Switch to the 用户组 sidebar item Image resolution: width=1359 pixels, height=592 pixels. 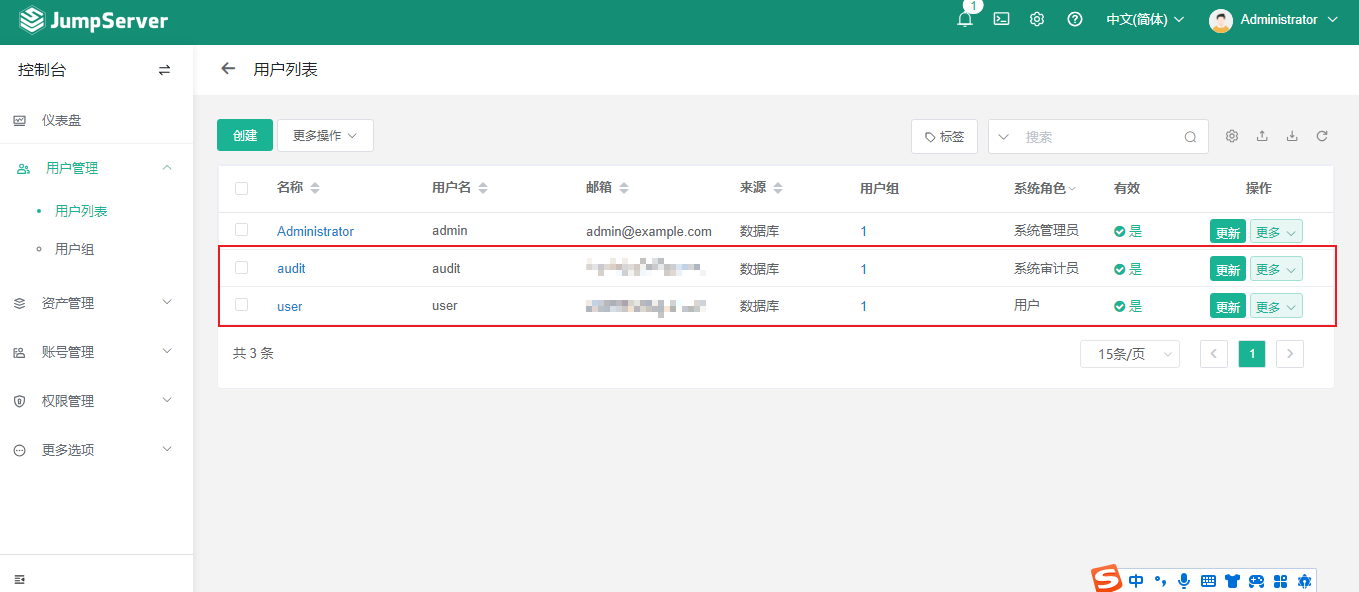coord(72,248)
